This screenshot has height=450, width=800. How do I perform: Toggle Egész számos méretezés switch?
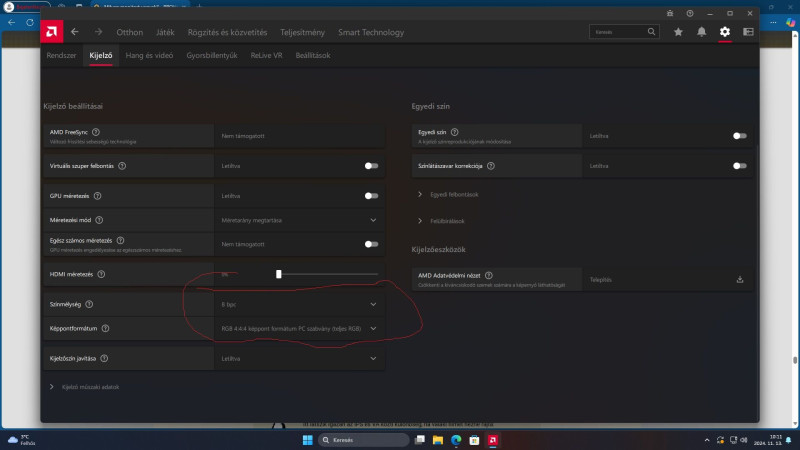(x=371, y=244)
